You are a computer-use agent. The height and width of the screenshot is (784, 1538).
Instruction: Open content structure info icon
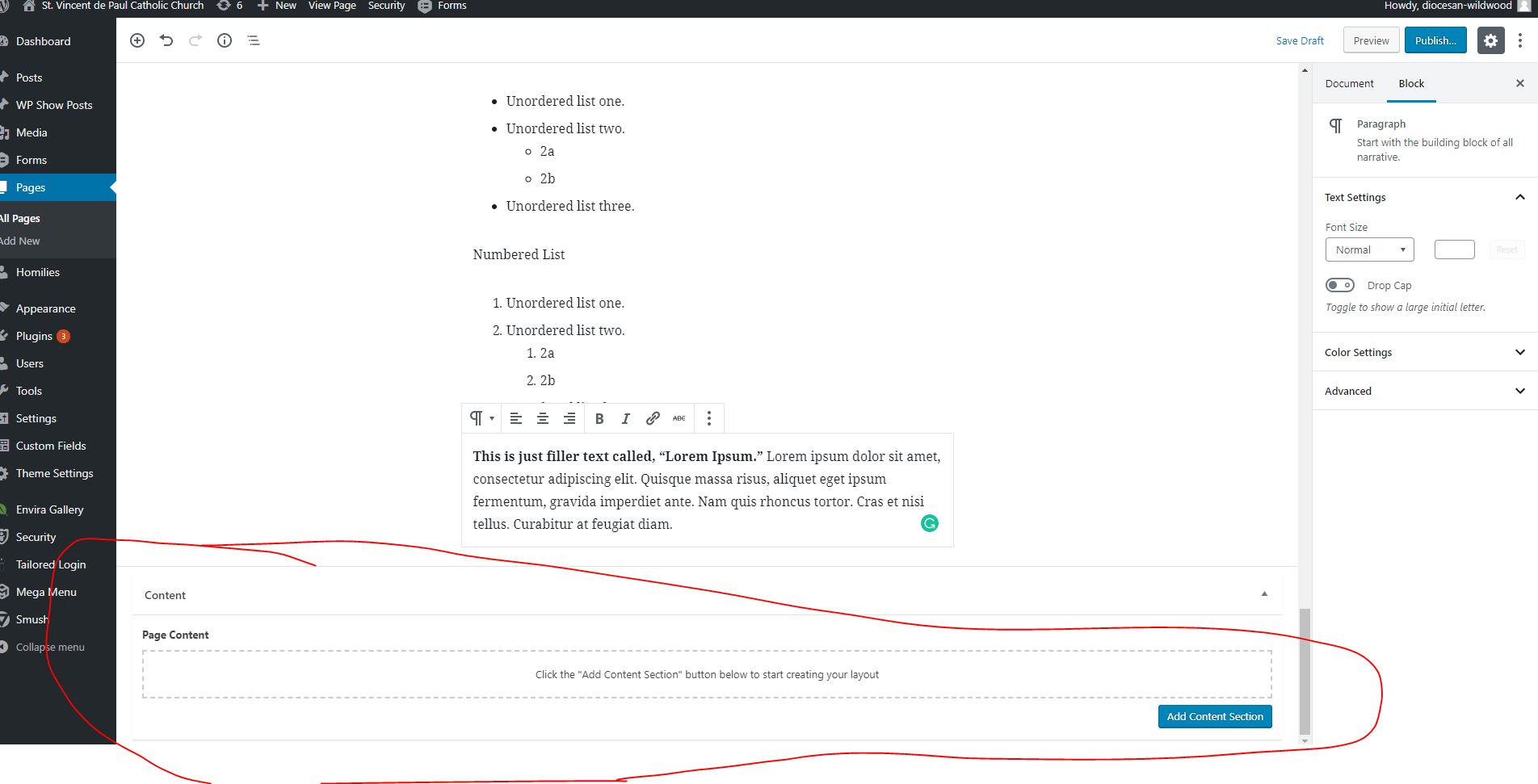pos(225,40)
